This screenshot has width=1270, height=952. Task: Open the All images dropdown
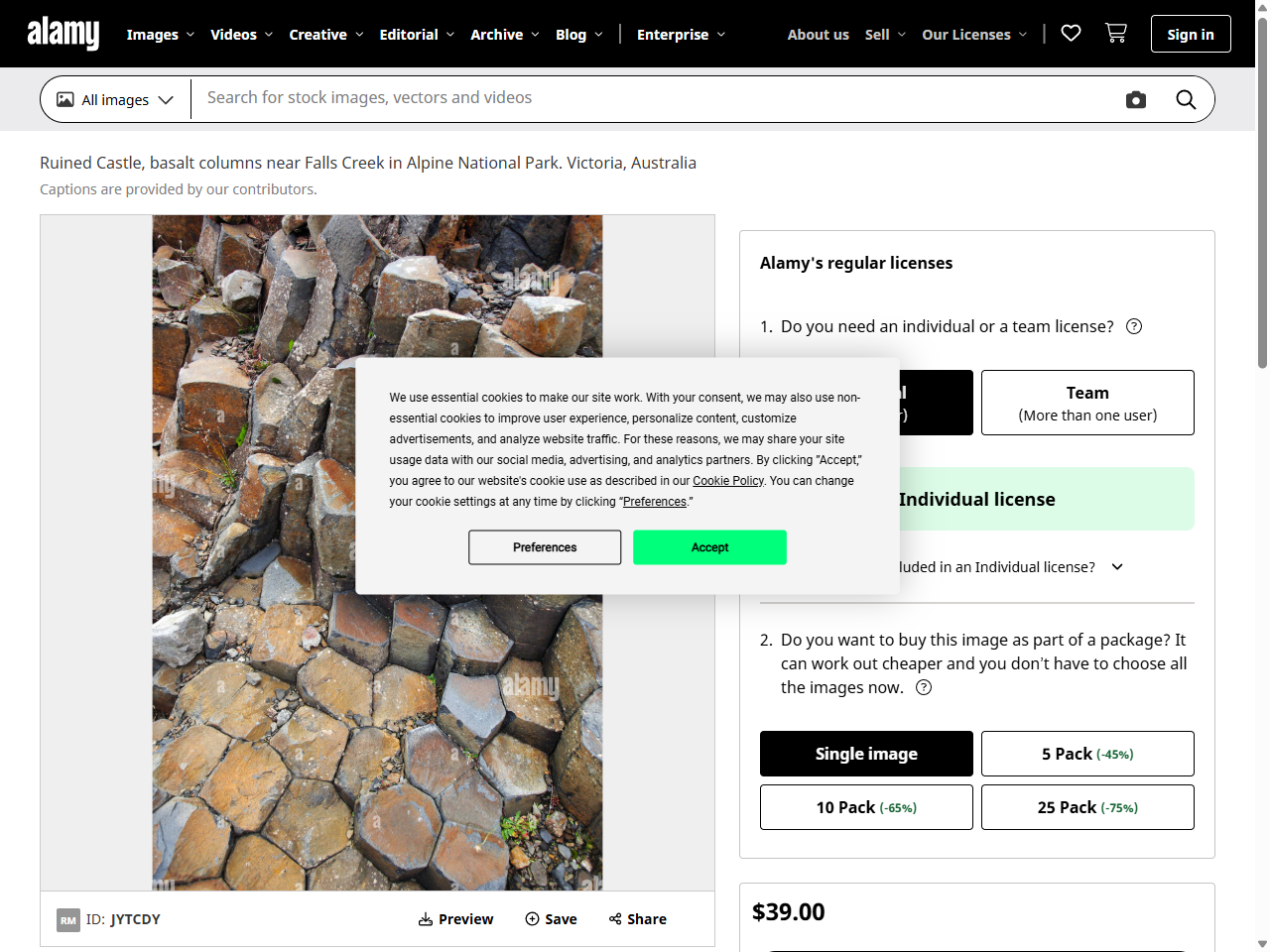pyautogui.click(x=115, y=99)
